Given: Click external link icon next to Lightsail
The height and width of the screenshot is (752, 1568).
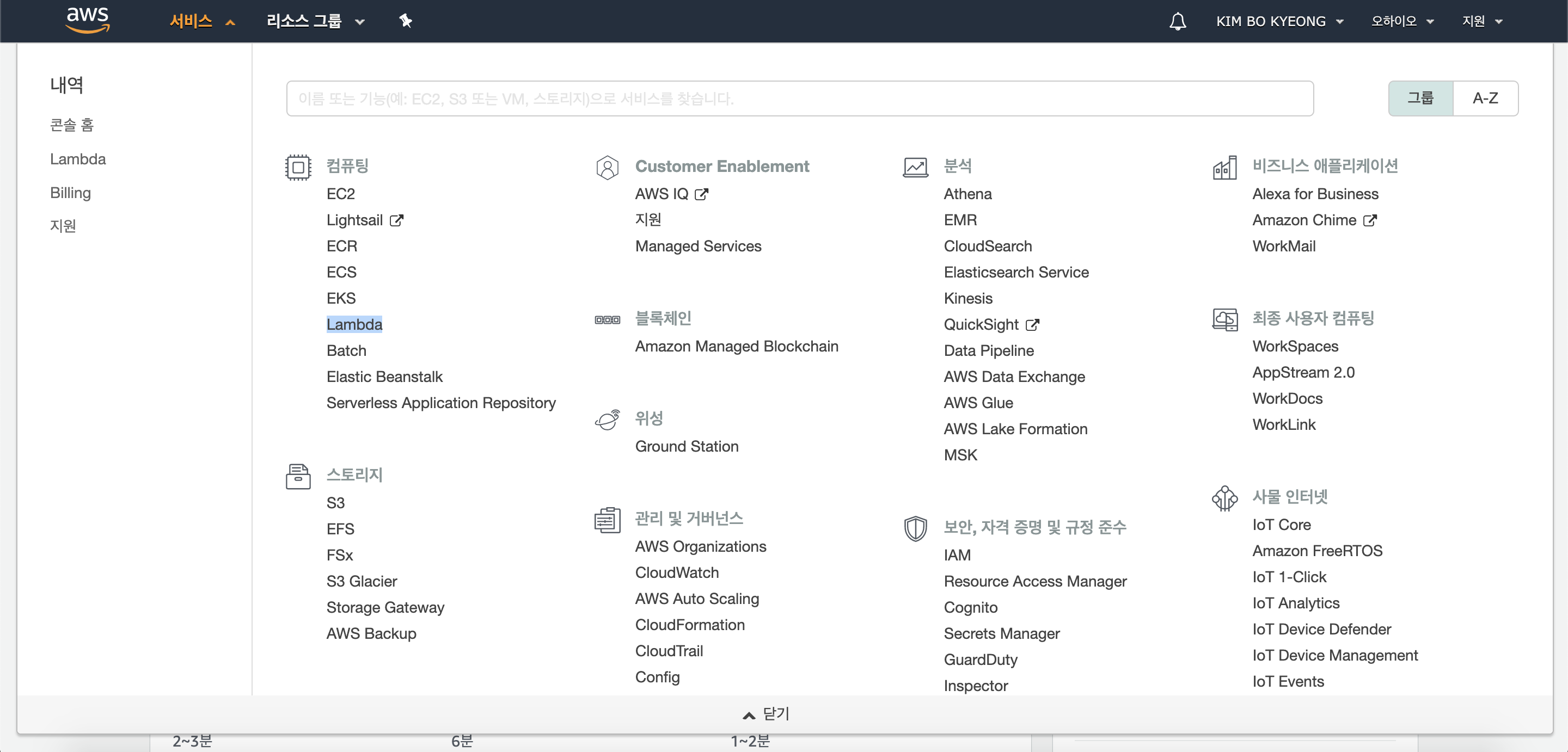Looking at the screenshot, I should 396,220.
